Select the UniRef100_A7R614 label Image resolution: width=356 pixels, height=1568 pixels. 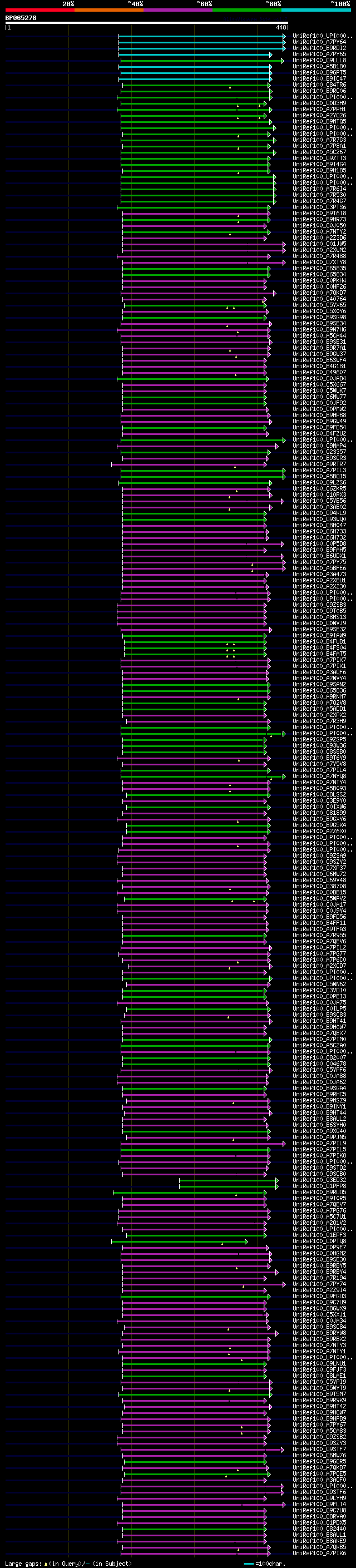tap(319, 189)
